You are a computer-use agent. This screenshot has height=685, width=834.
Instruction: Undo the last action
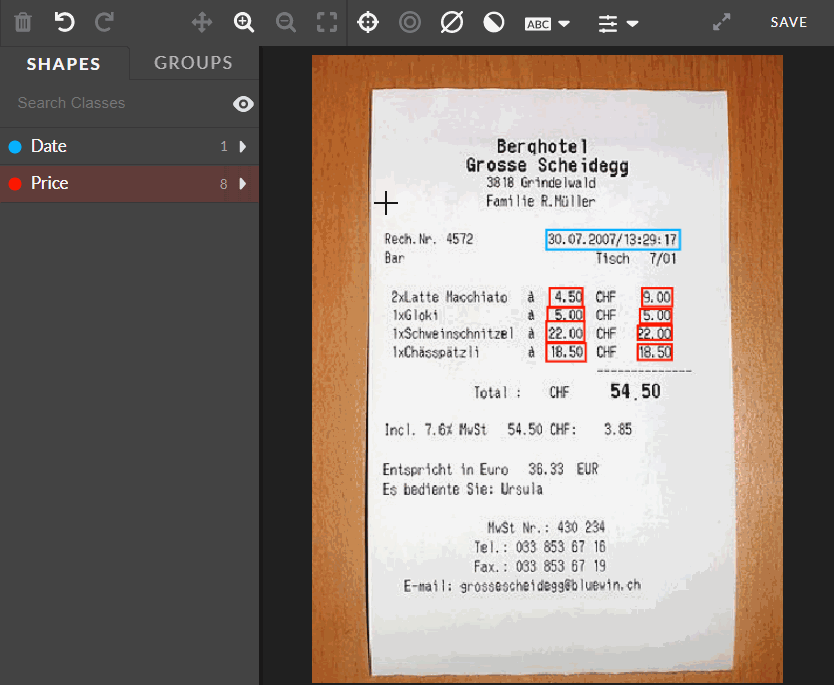pyautogui.click(x=64, y=22)
